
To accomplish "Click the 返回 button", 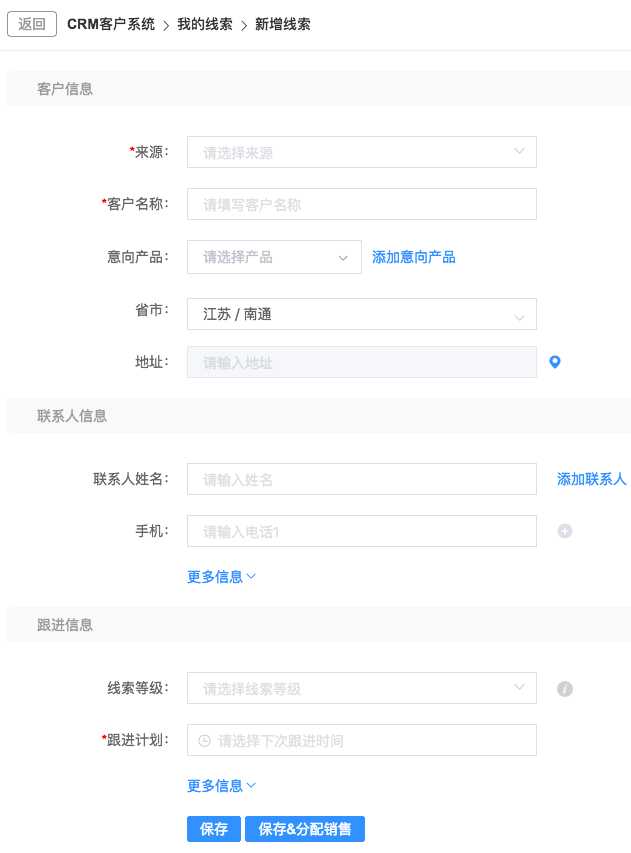I will click(x=32, y=24).
